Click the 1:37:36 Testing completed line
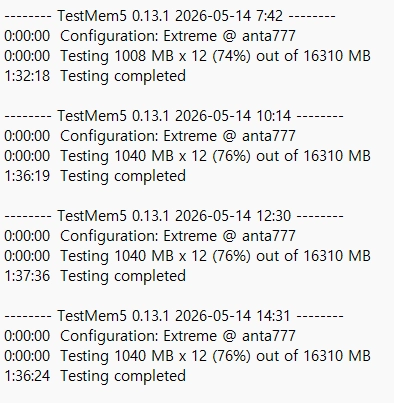394x403 pixels. click(95, 276)
